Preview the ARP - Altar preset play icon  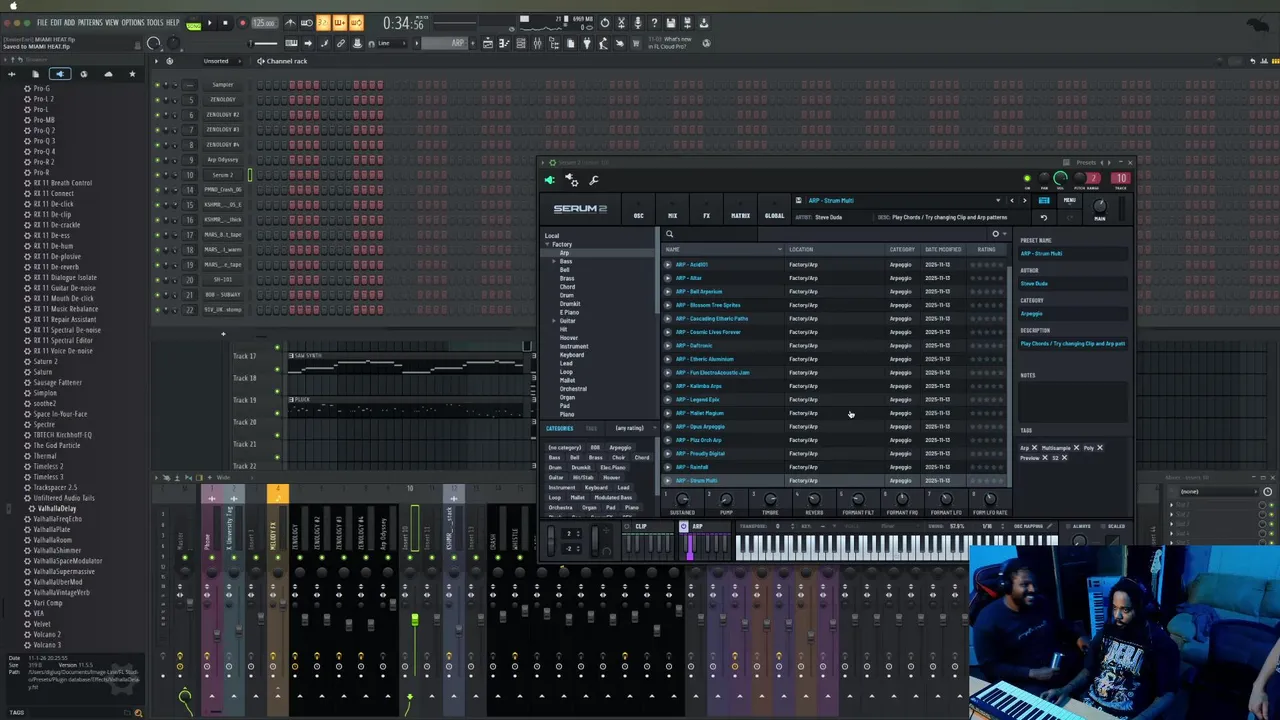(668, 278)
